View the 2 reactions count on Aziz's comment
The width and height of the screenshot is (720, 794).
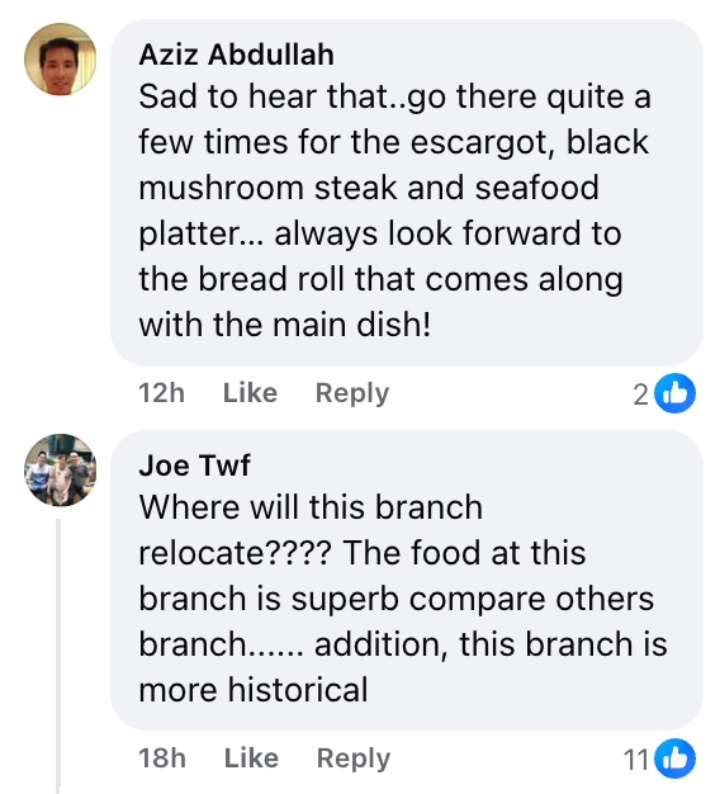click(641, 394)
